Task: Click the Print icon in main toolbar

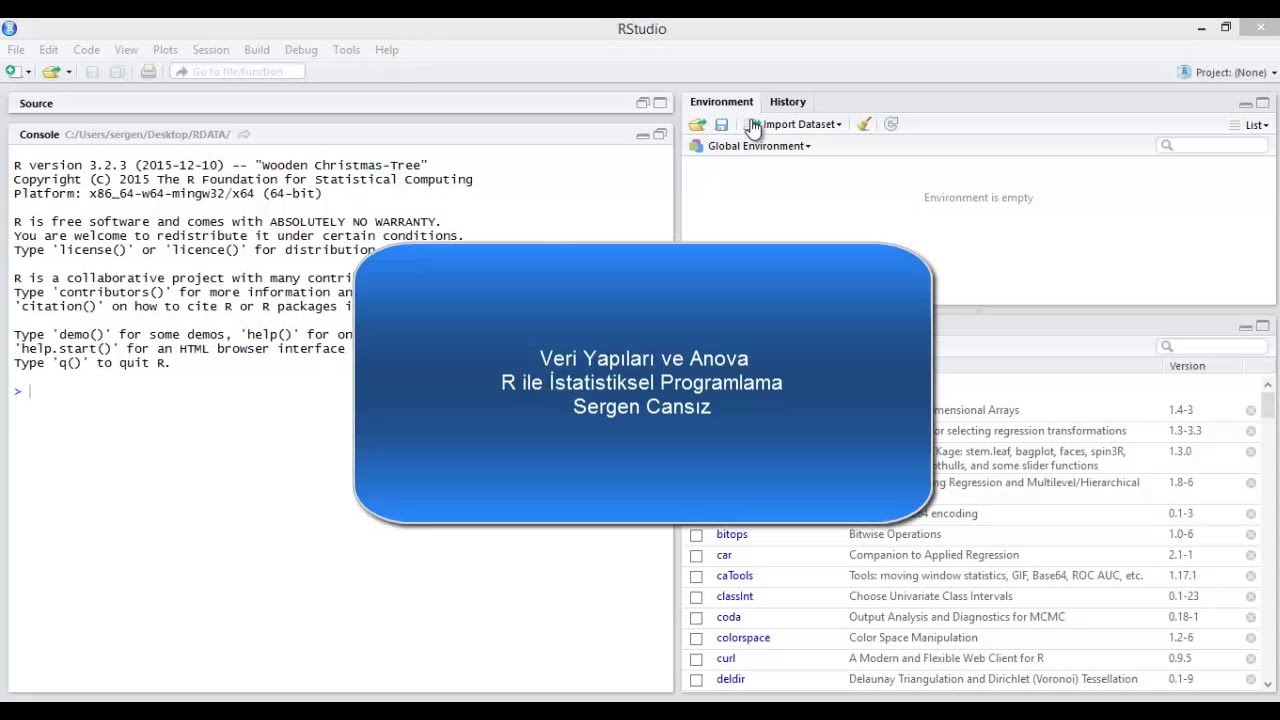Action: pos(148,72)
